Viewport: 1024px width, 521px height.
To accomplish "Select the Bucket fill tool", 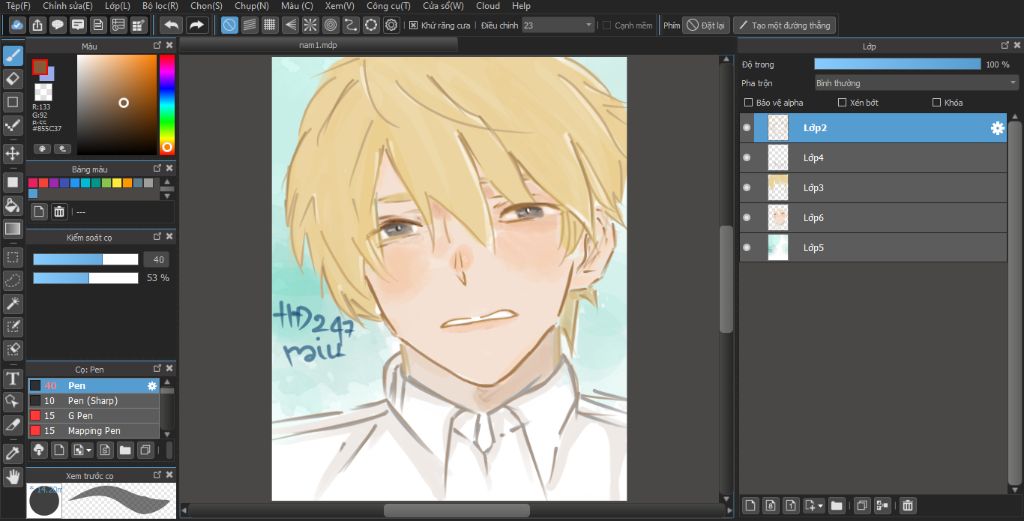I will [x=12, y=206].
